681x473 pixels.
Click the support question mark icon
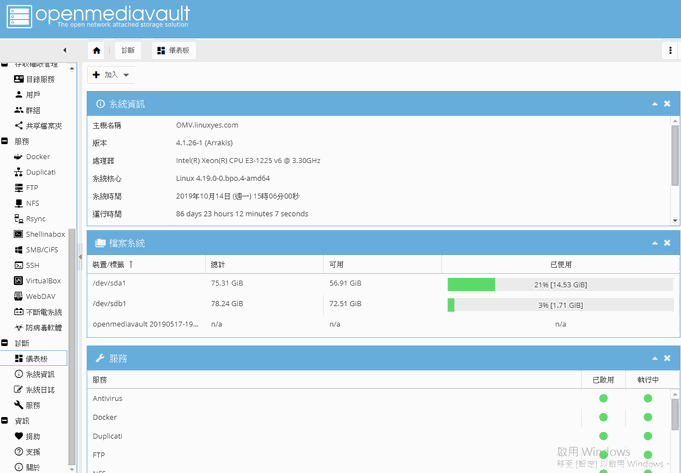pyautogui.click(x=19, y=452)
